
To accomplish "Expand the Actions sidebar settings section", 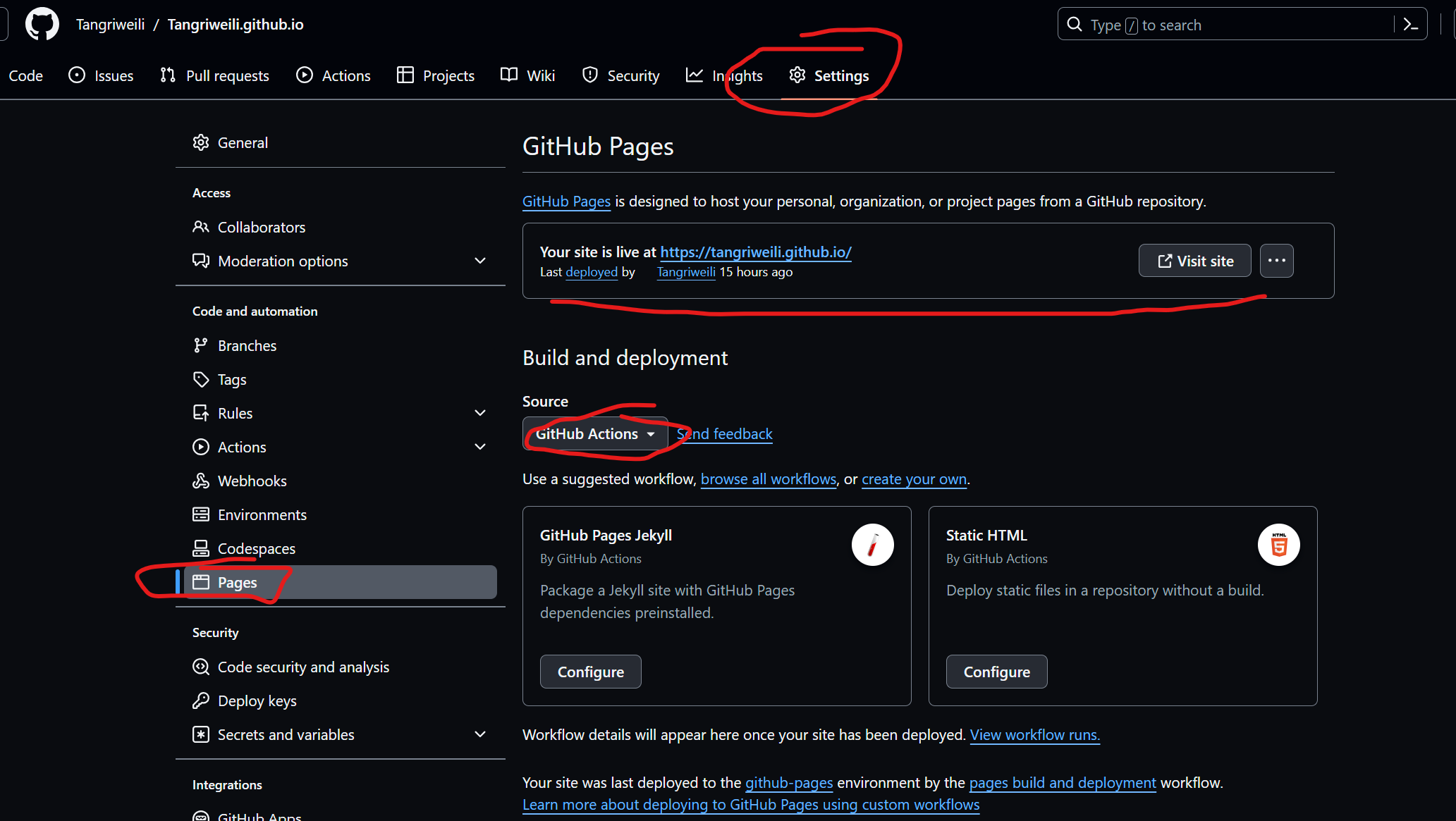I will (x=480, y=447).
